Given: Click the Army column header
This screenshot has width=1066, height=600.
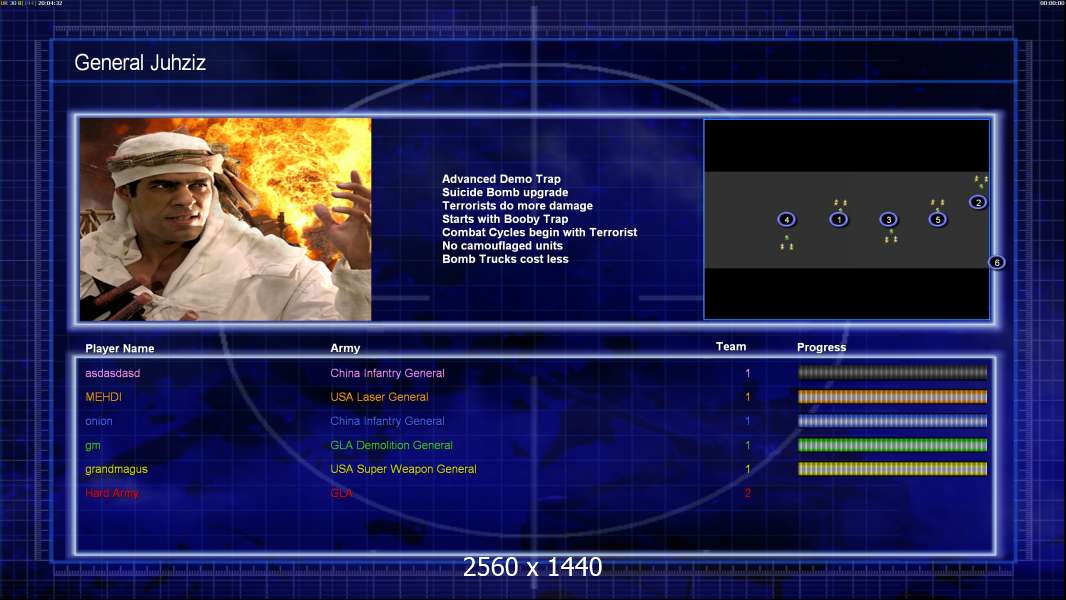Looking at the screenshot, I should (x=345, y=348).
